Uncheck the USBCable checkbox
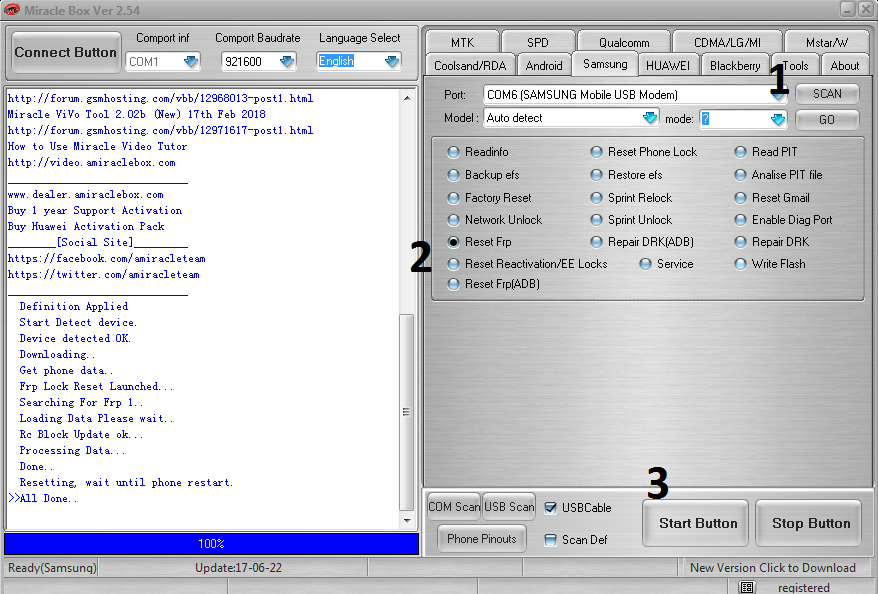Viewport: 878px width, 594px height. click(x=550, y=508)
